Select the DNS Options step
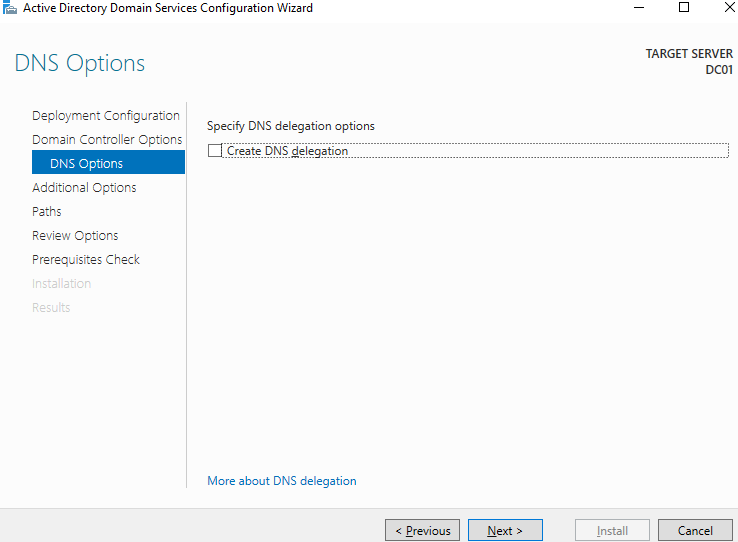 [108, 162]
